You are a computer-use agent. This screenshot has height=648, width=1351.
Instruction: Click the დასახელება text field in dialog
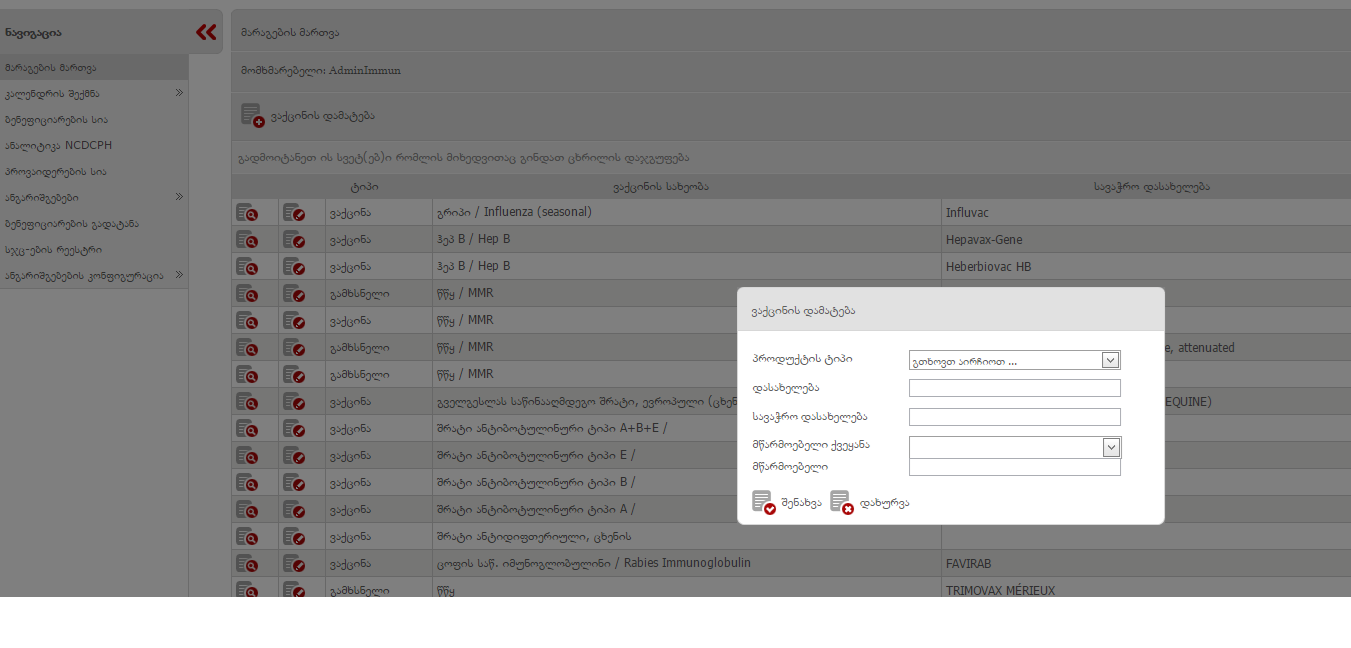point(1014,388)
